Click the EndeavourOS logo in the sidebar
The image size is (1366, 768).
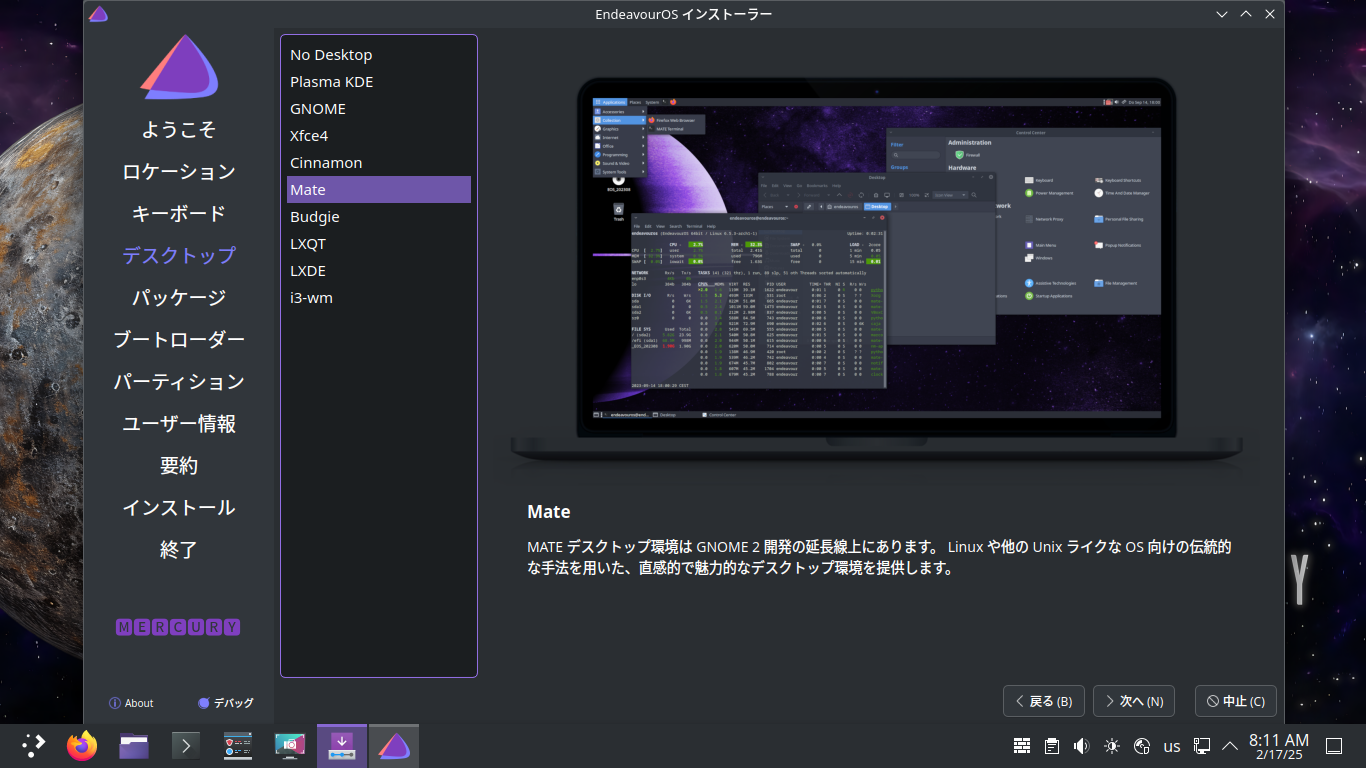tap(179, 68)
